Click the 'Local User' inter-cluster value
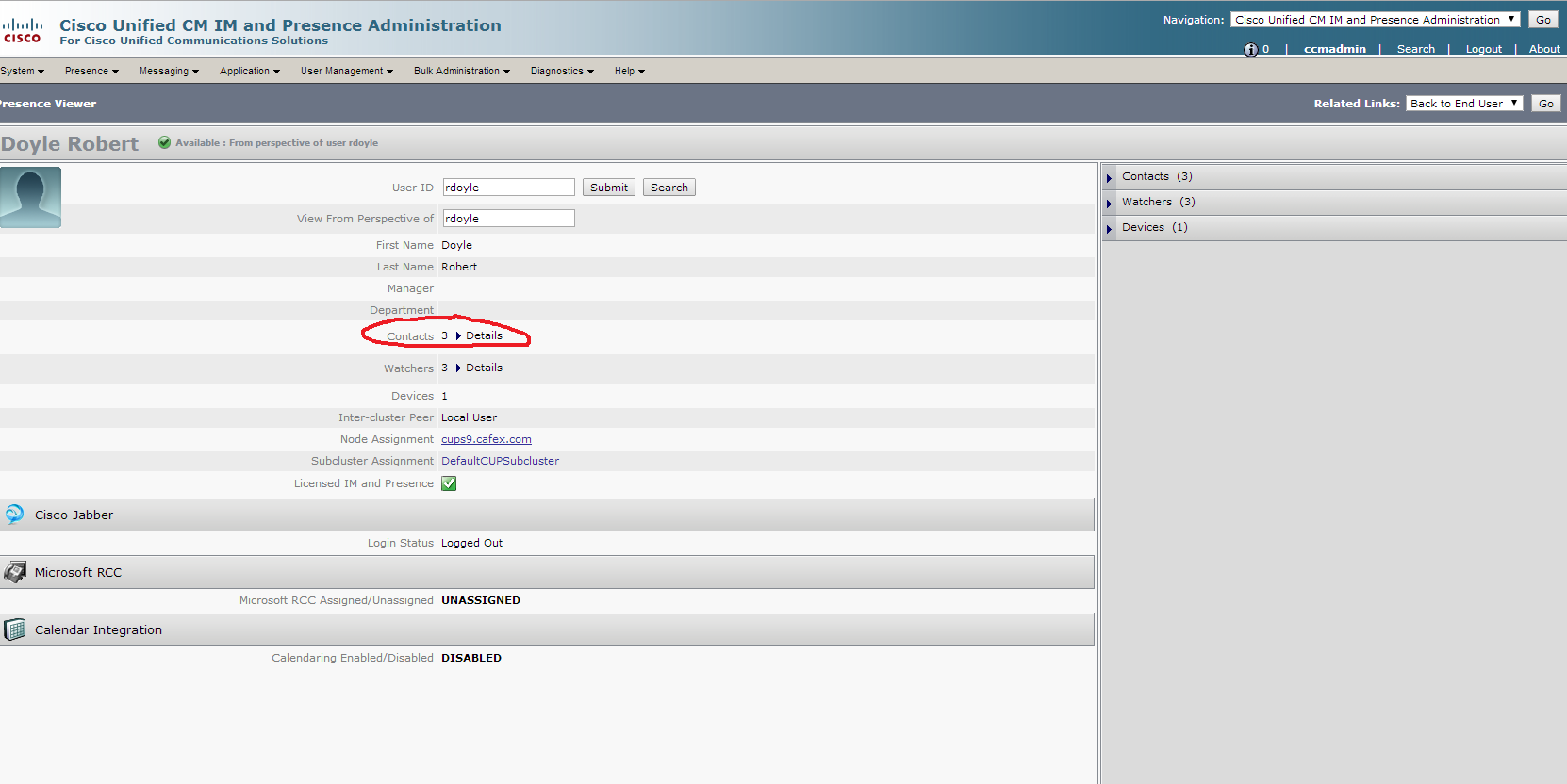 469,417
